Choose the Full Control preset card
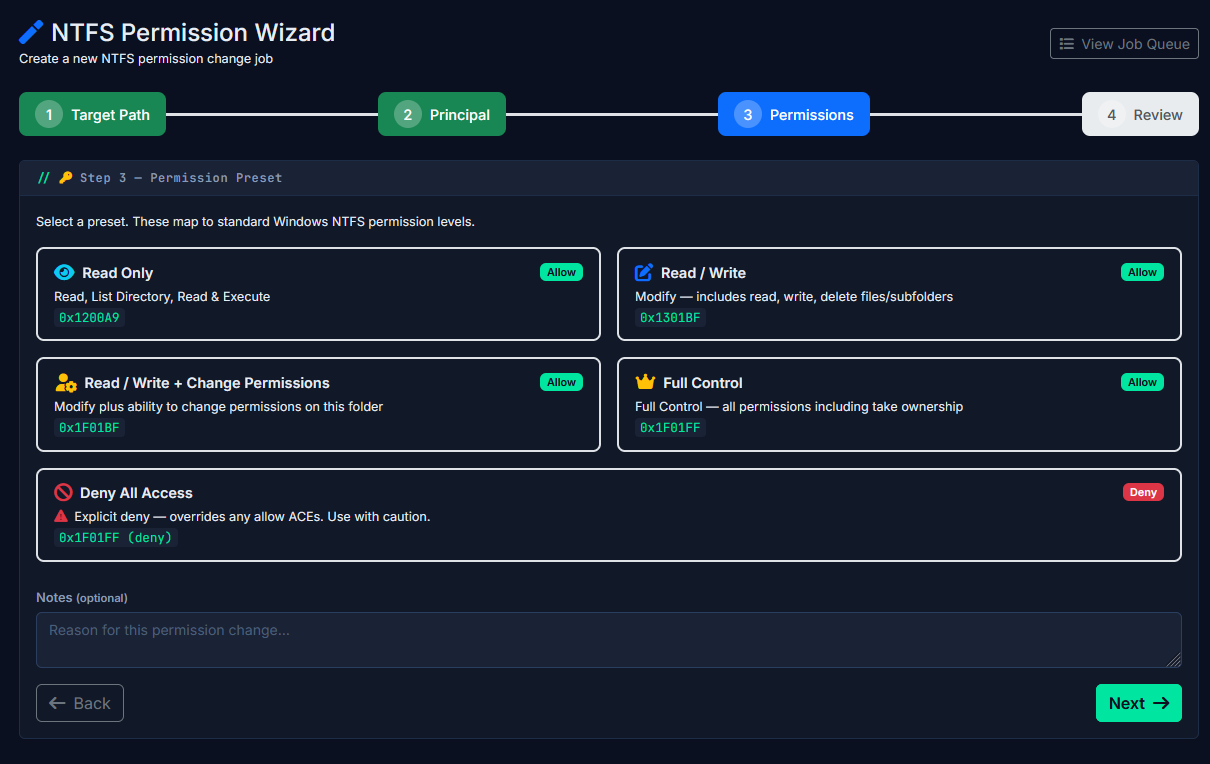Screen dimensions: 1210x764 pos(899,404)
